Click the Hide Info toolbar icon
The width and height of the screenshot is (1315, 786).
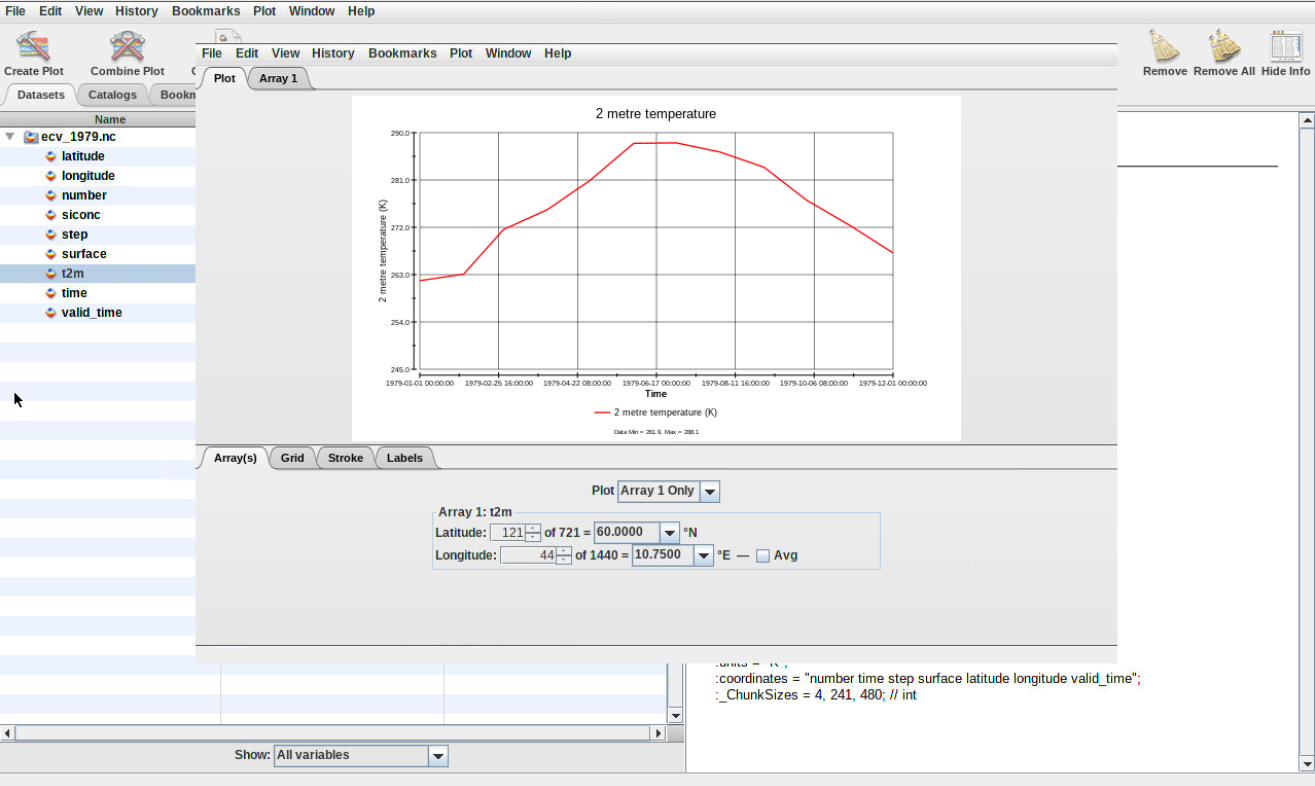click(x=1285, y=46)
